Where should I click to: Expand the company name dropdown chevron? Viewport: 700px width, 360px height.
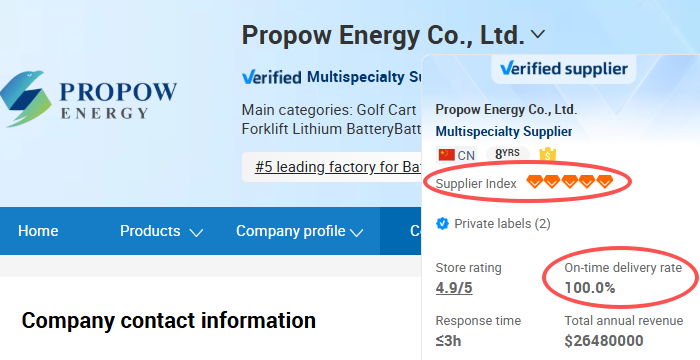(x=538, y=34)
